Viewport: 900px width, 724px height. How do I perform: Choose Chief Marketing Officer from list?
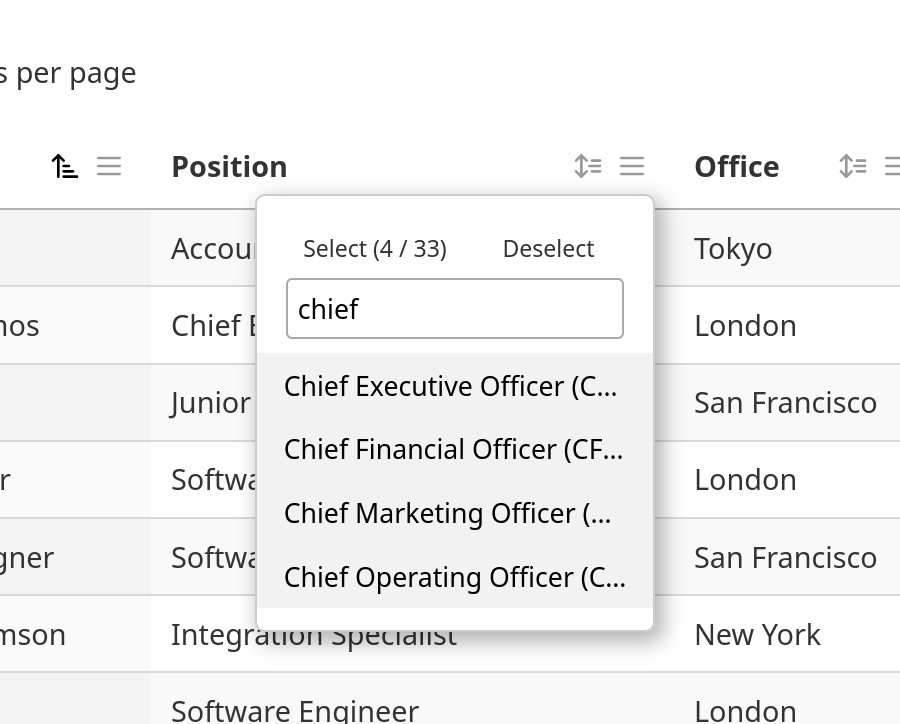click(448, 513)
